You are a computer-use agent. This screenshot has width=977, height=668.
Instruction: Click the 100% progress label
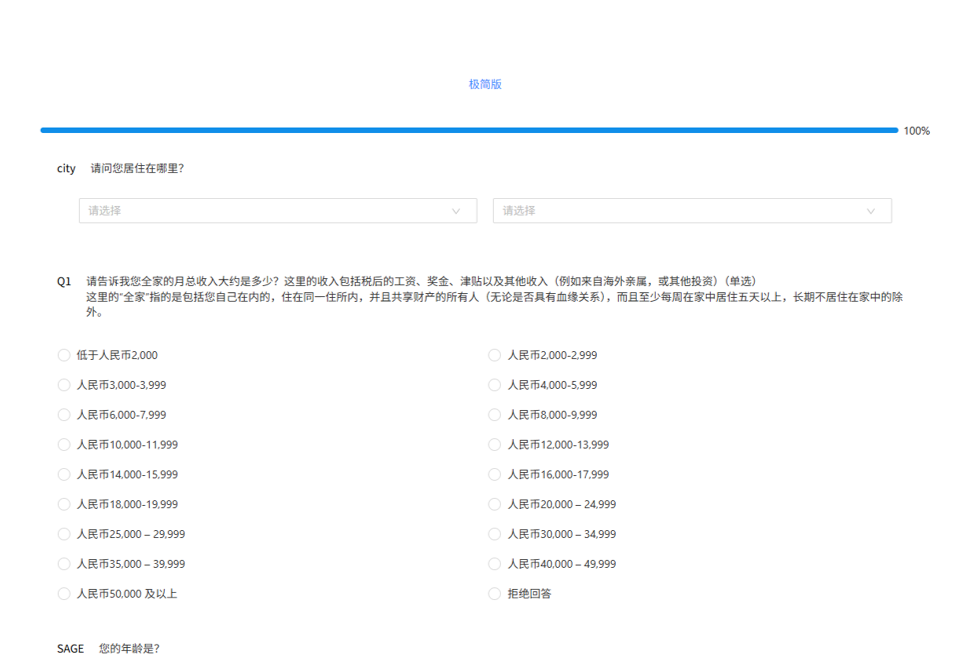pos(917,131)
